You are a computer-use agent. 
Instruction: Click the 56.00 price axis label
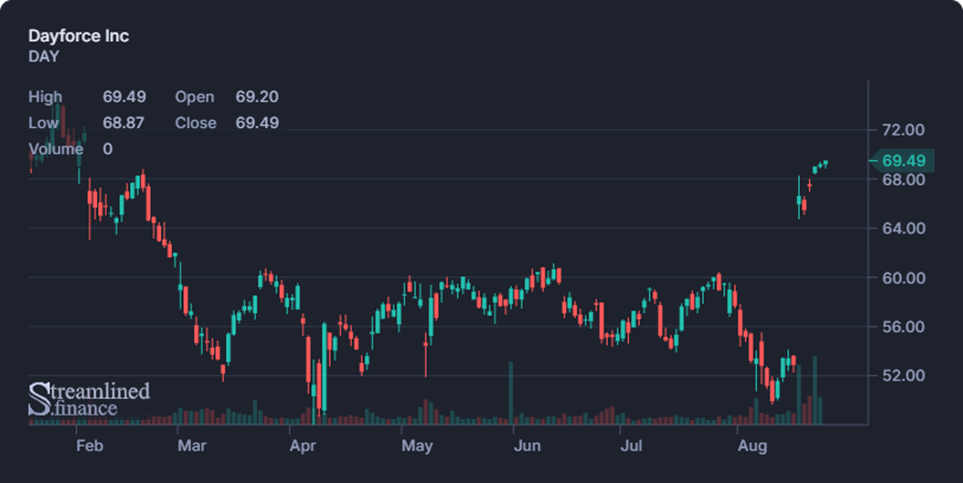tap(903, 326)
